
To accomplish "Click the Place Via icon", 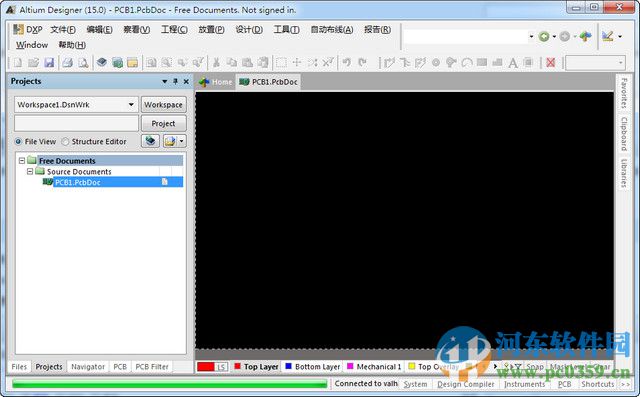I will (451, 62).
